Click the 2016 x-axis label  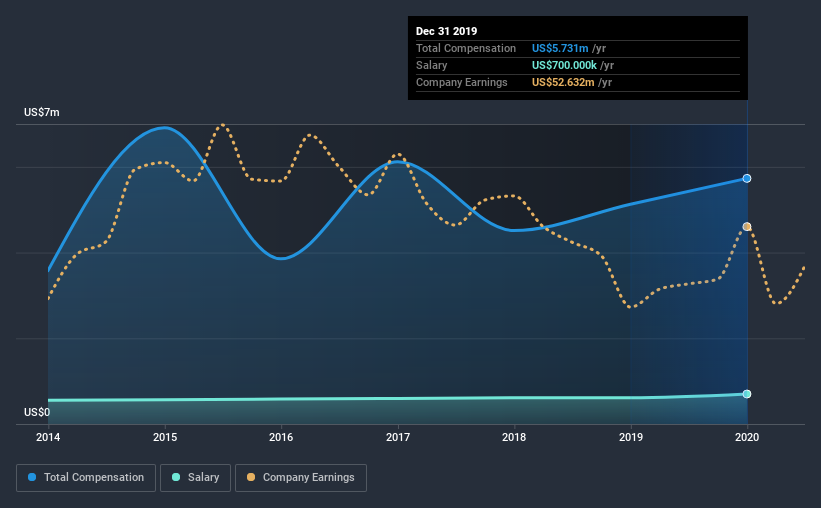pos(281,437)
